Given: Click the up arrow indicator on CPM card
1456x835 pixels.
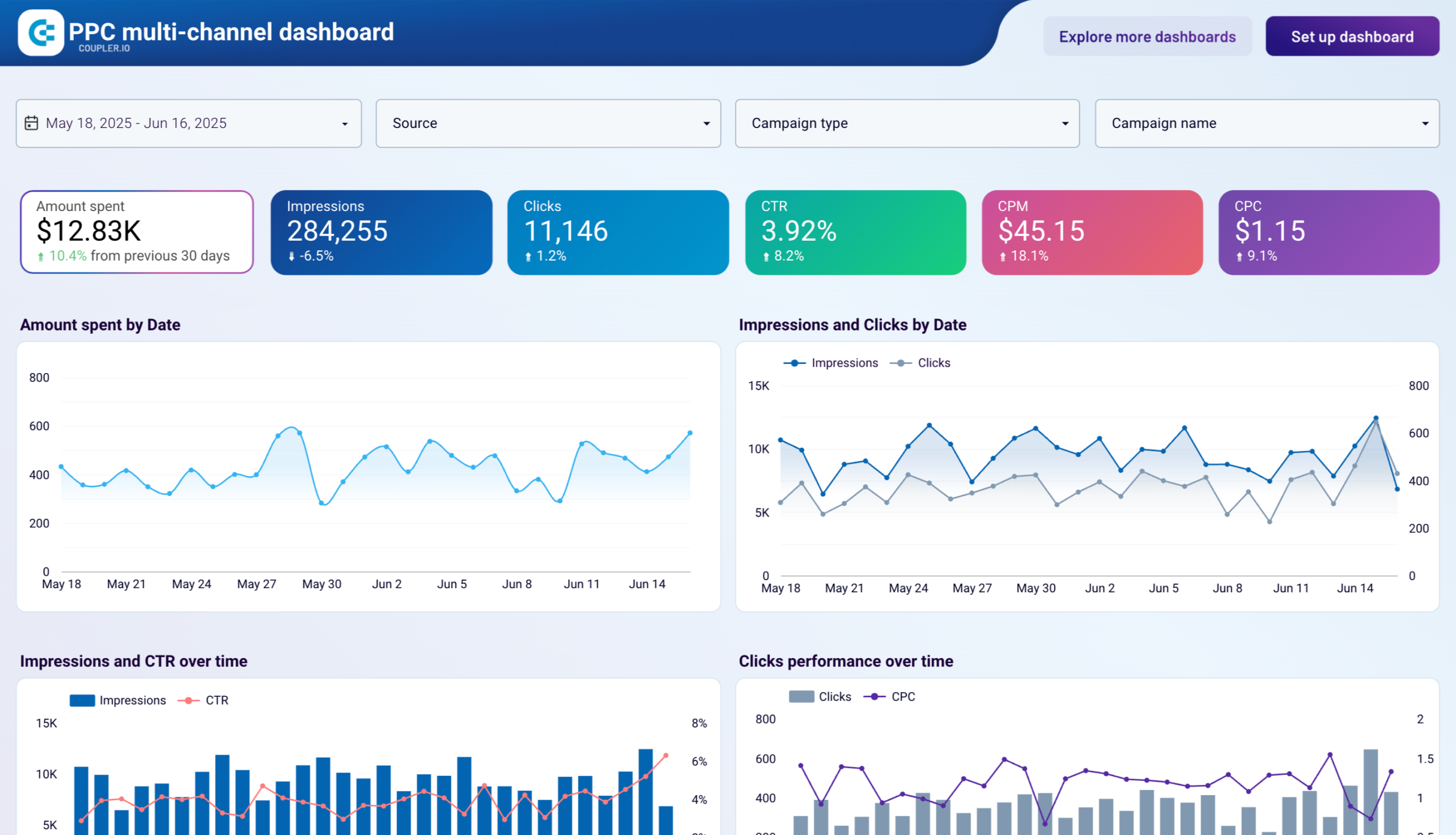Looking at the screenshot, I should click(1003, 257).
